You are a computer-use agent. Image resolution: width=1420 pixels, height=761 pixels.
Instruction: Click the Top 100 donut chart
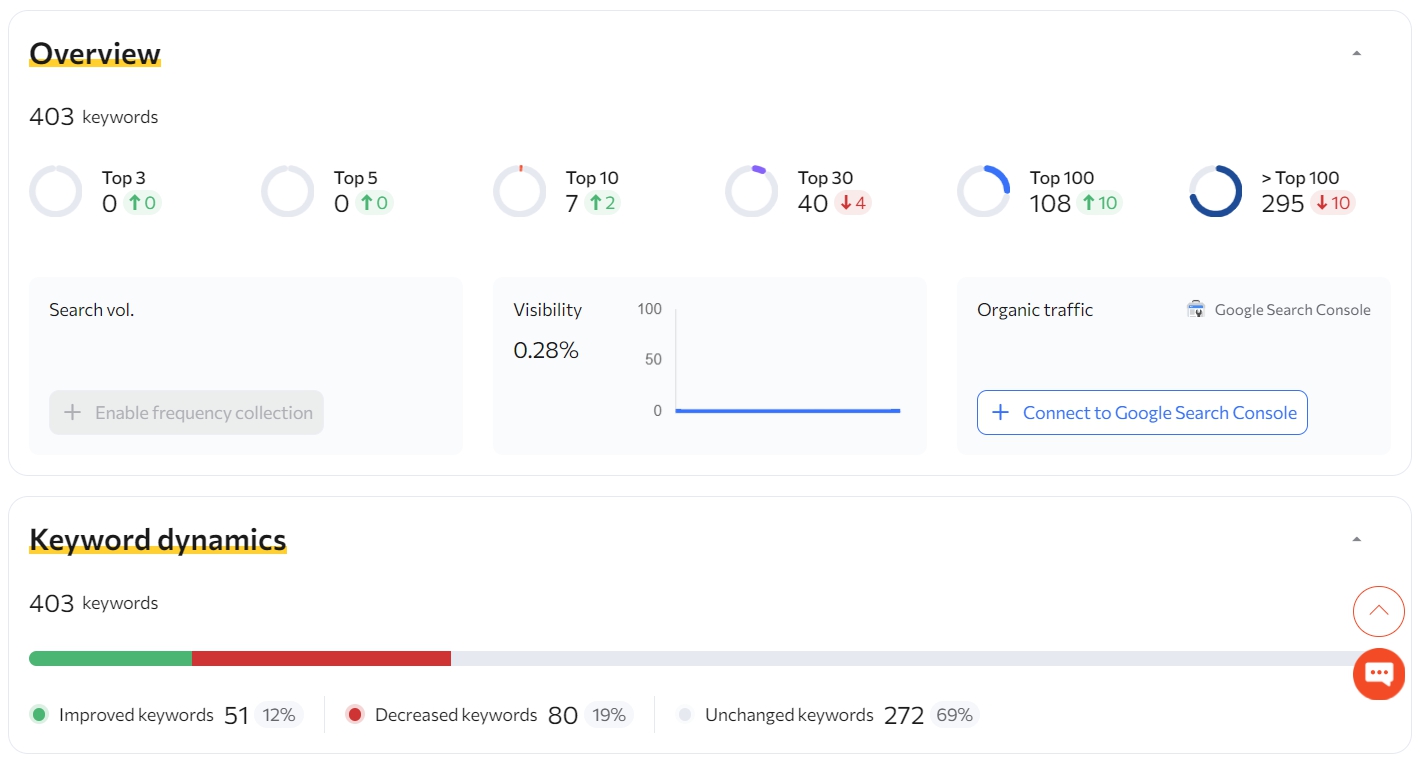[984, 191]
